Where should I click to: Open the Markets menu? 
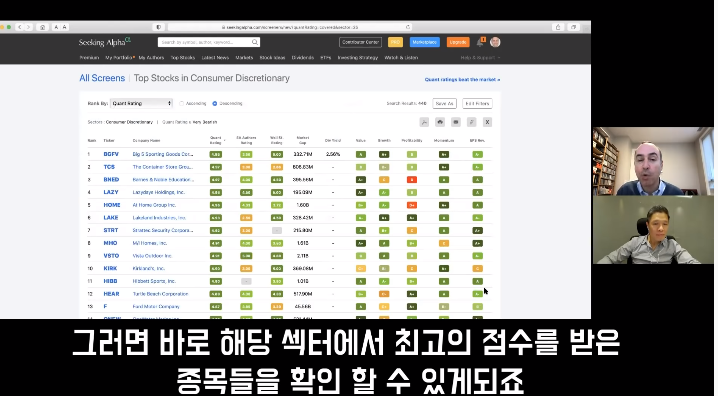click(x=244, y=58)
